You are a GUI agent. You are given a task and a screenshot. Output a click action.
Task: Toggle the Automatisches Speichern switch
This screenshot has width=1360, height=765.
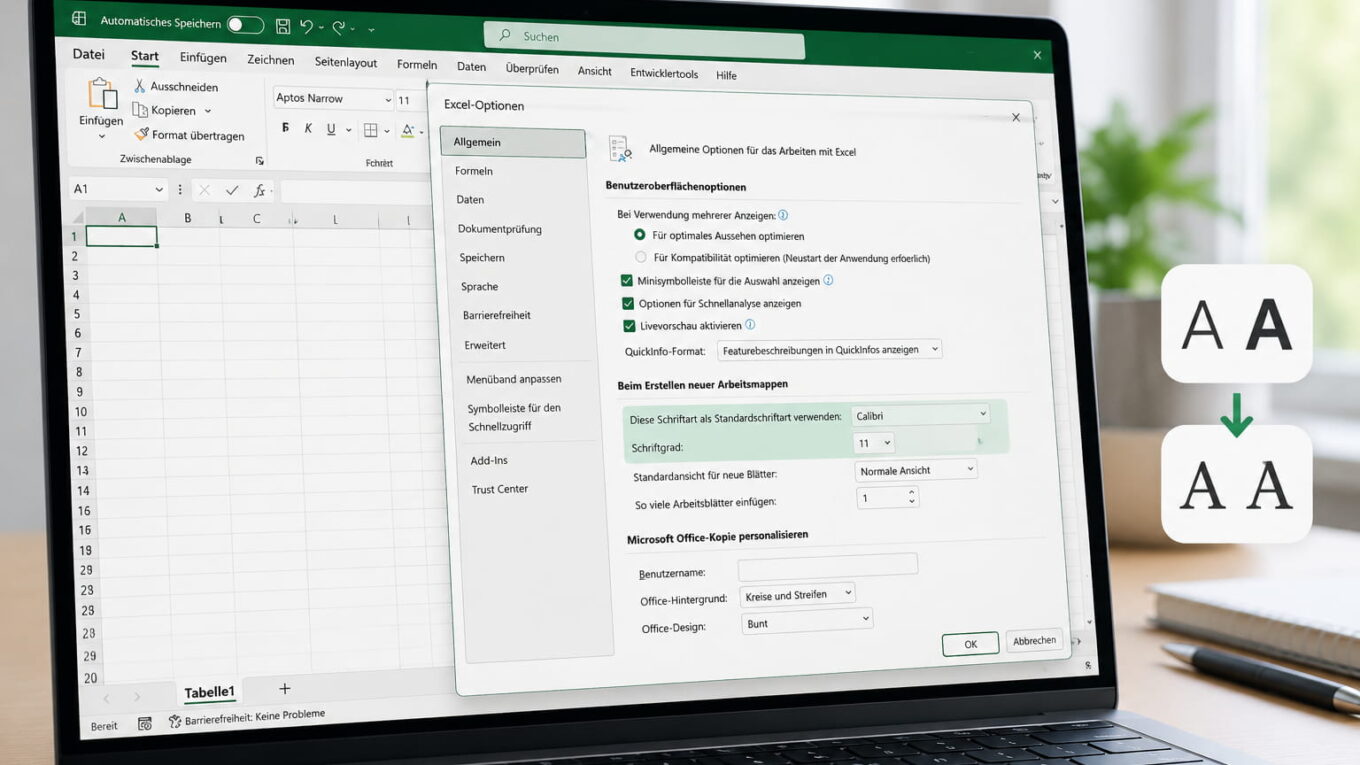pos(245,25)
